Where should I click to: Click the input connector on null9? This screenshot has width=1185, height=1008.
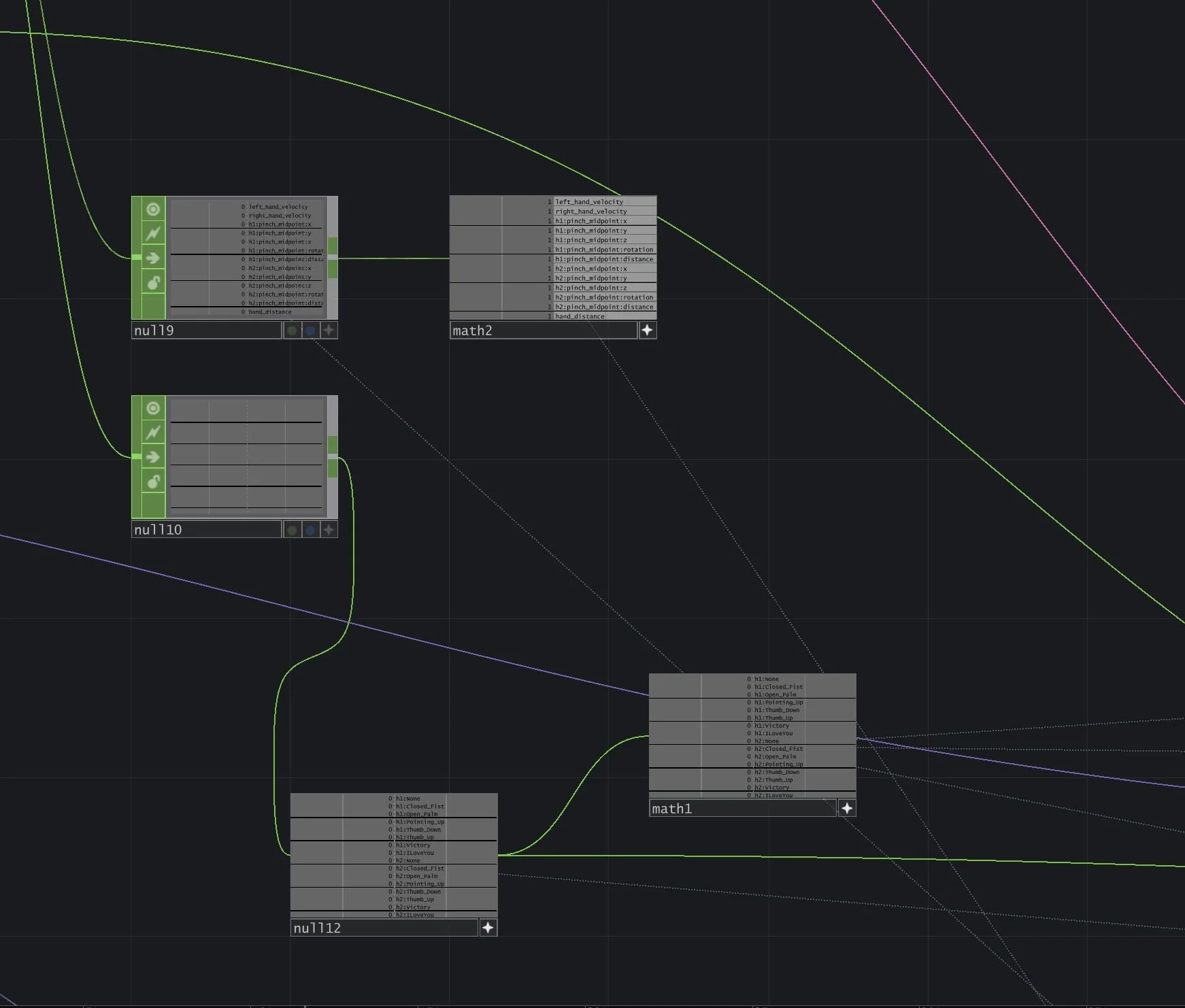136,257
